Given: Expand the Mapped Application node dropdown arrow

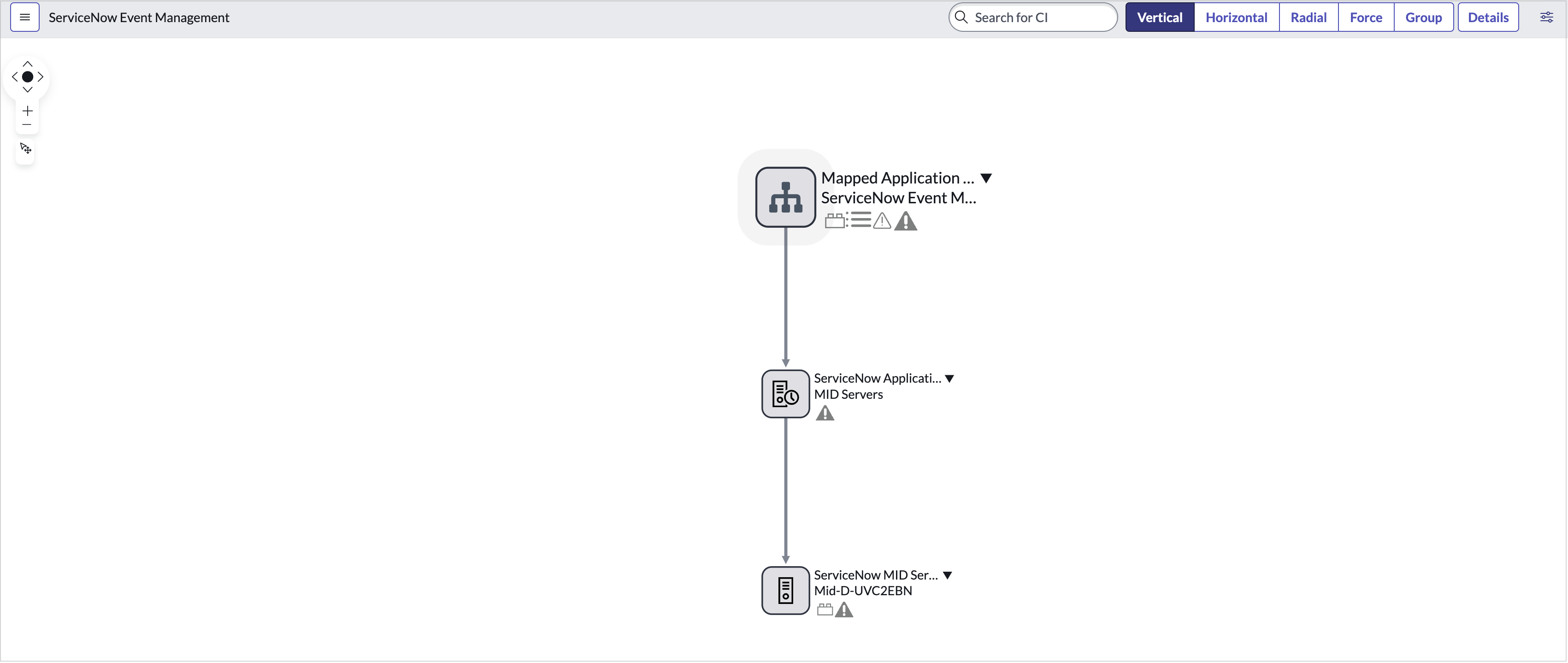Looking at the screenshot, I should 986,178.
